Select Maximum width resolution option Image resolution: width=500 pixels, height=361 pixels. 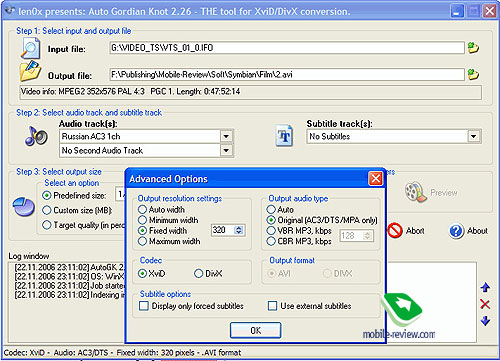click(142, 241)
